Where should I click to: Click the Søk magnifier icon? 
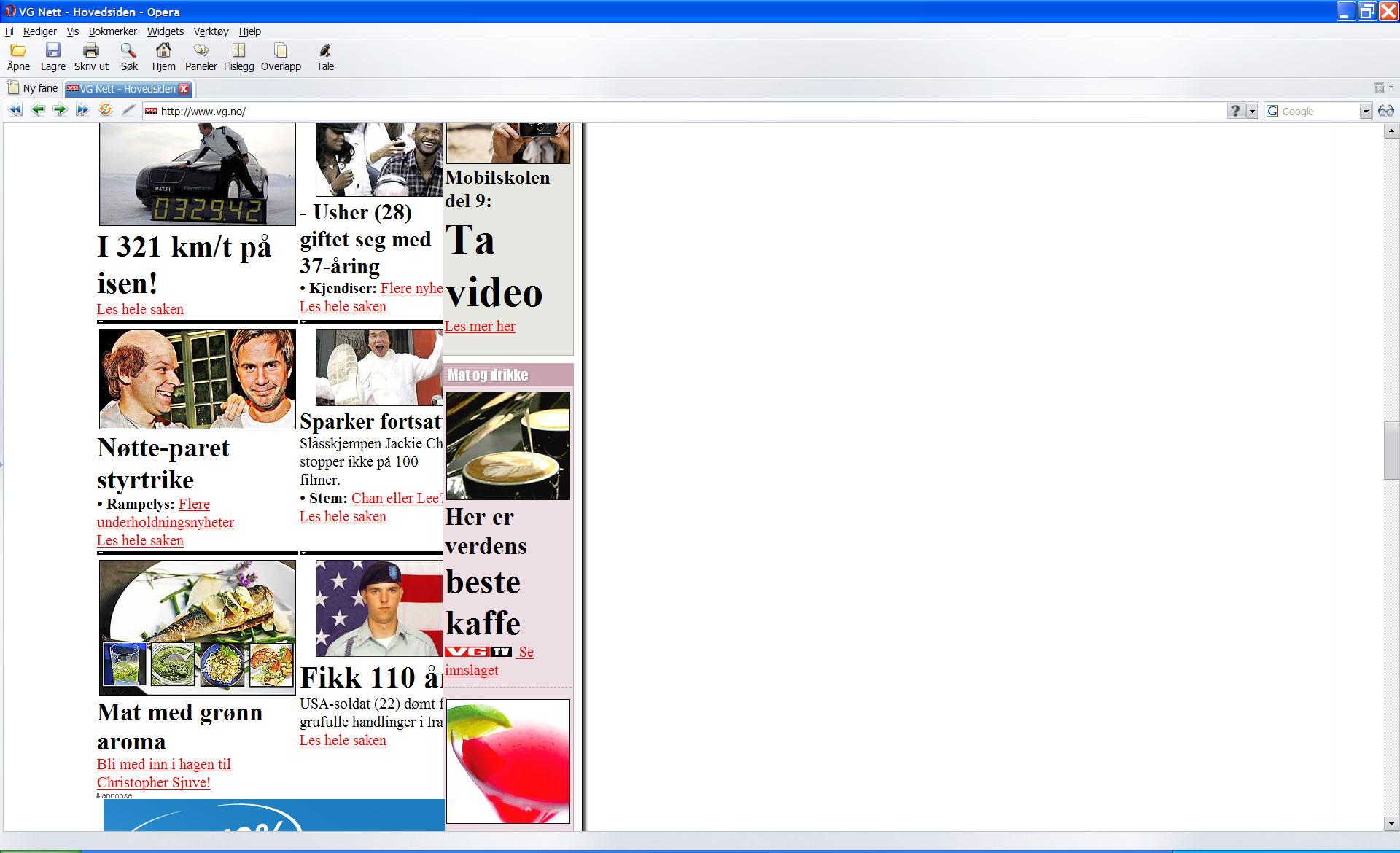[x=129, y=50]
